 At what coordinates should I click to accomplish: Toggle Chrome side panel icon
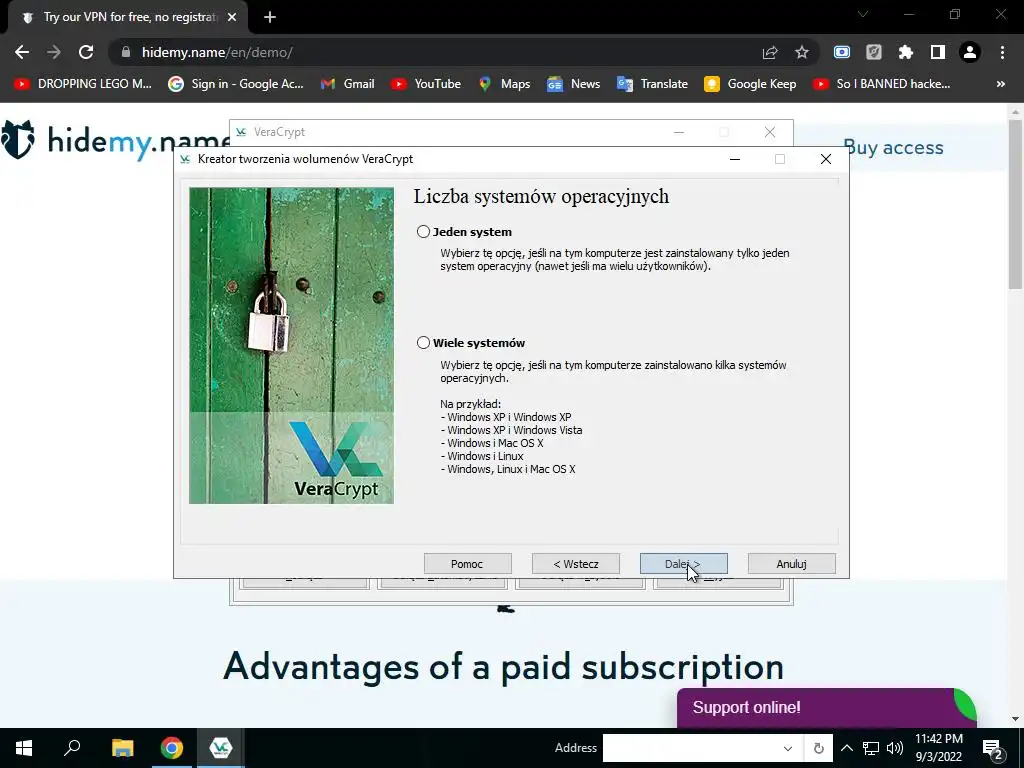pos(938,52)
